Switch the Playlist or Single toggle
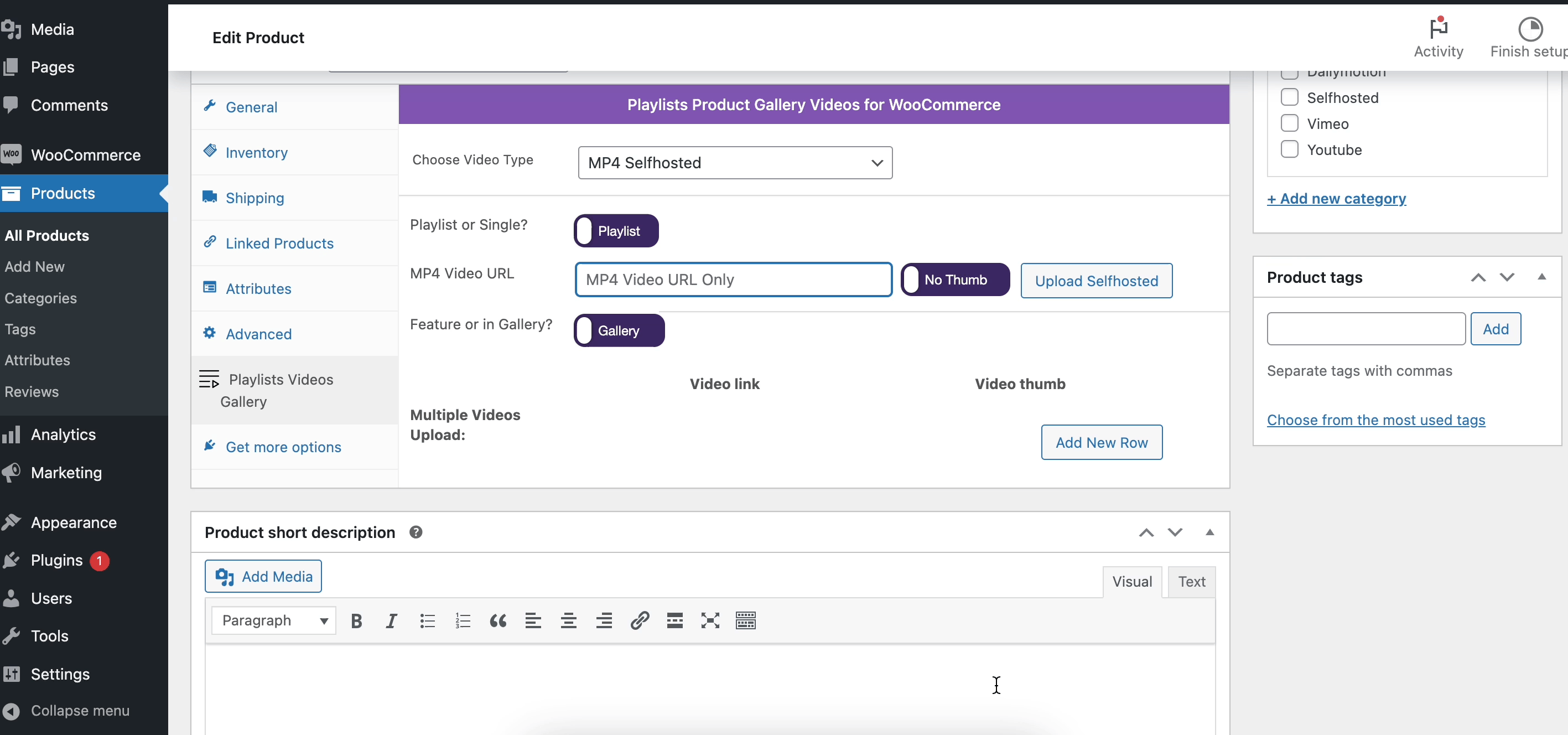 tap(616, 231)
